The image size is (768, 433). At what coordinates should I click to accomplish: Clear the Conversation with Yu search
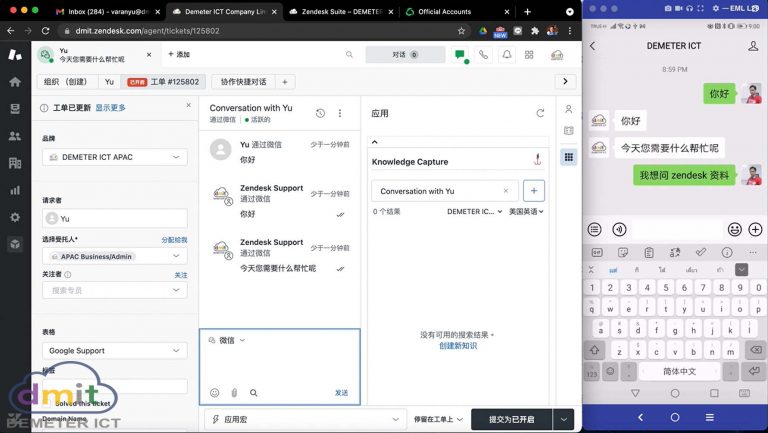506,191
